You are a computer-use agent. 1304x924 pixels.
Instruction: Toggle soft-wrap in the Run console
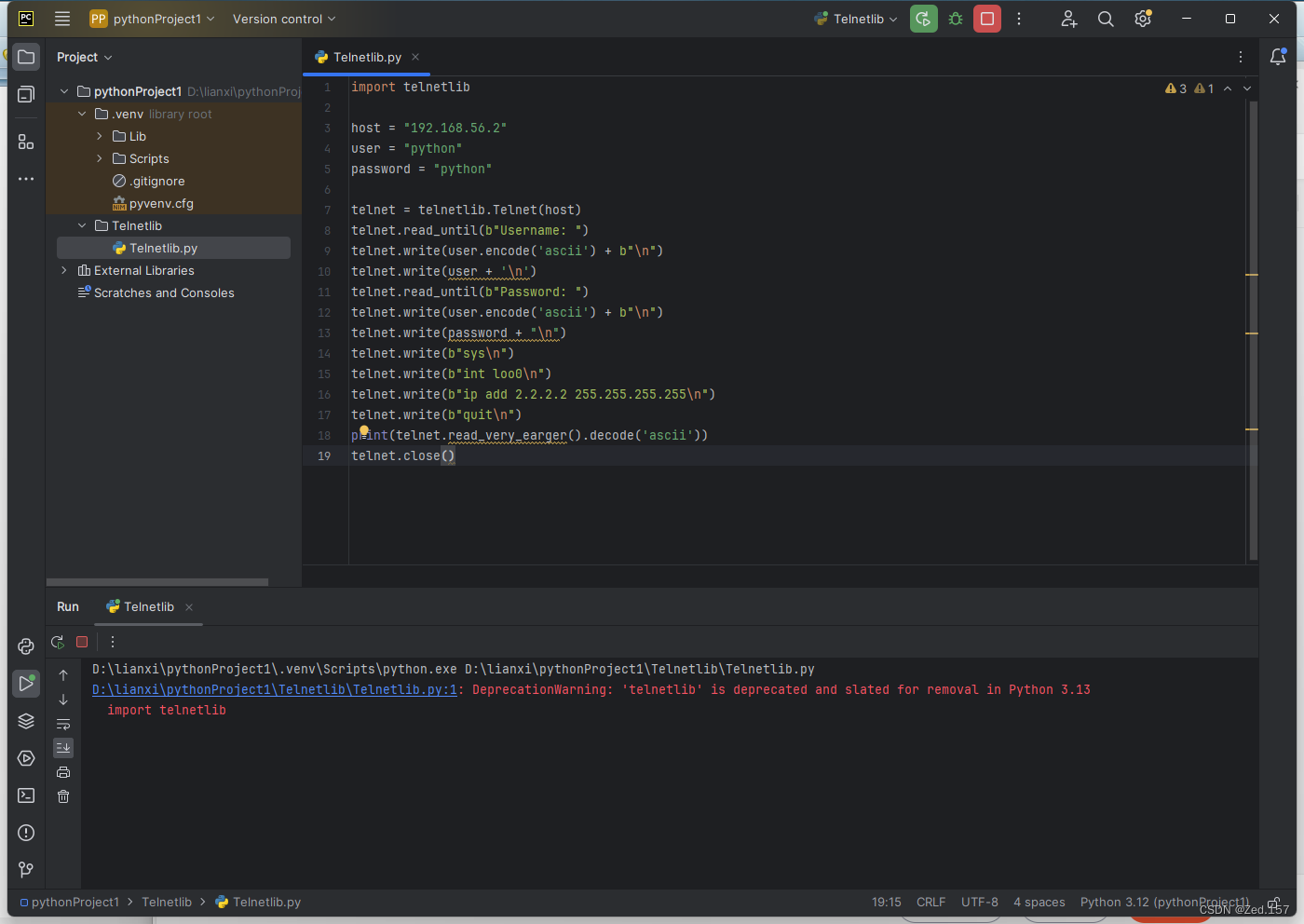[x=63, y=724]
